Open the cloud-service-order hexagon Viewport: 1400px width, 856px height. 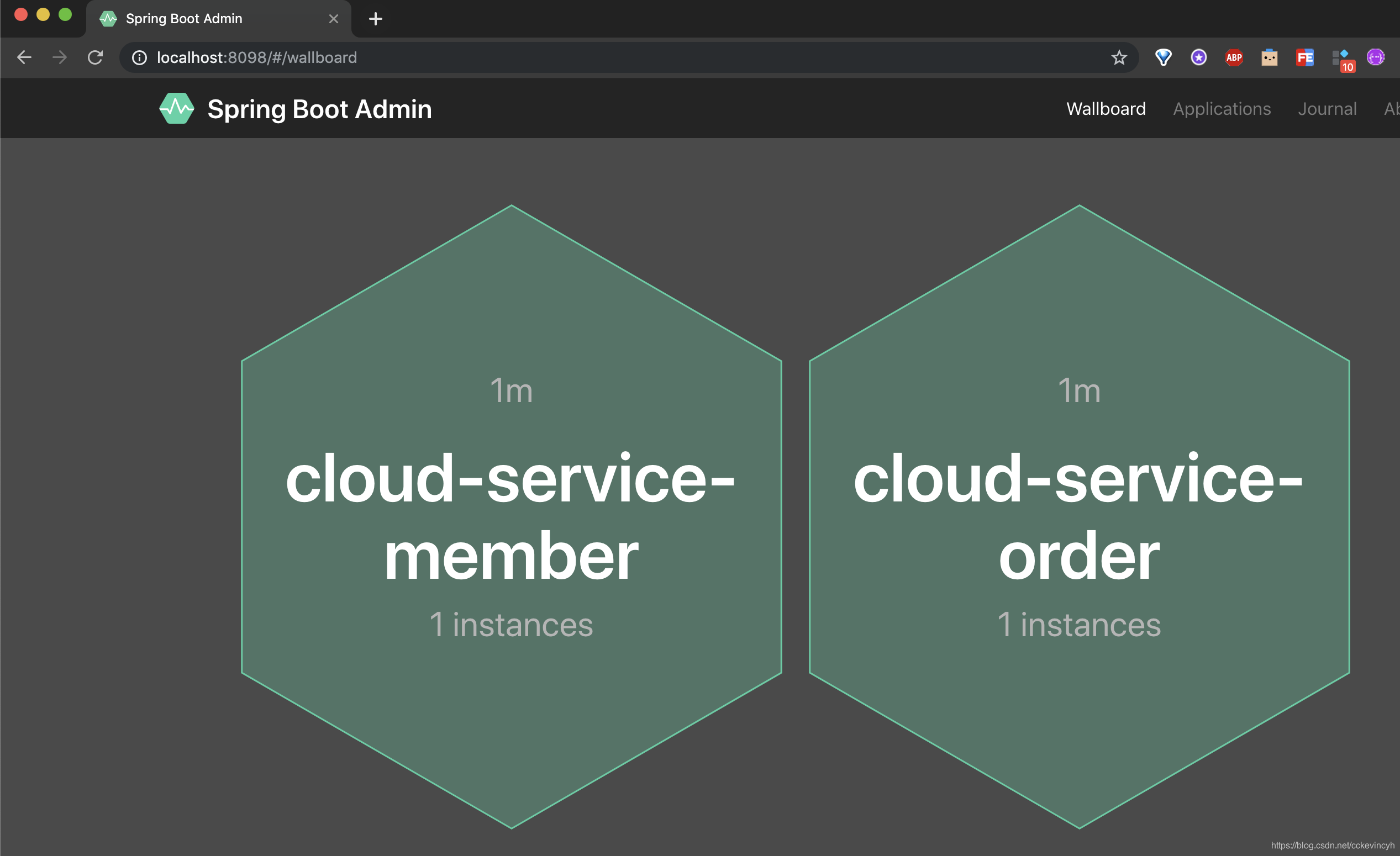pos(1079,516)
